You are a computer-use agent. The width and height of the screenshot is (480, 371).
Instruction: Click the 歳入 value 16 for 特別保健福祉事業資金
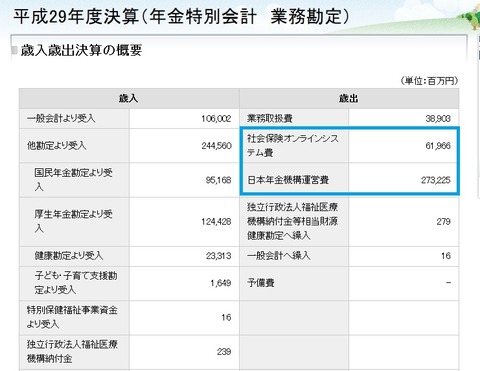[x=226, y=317]
